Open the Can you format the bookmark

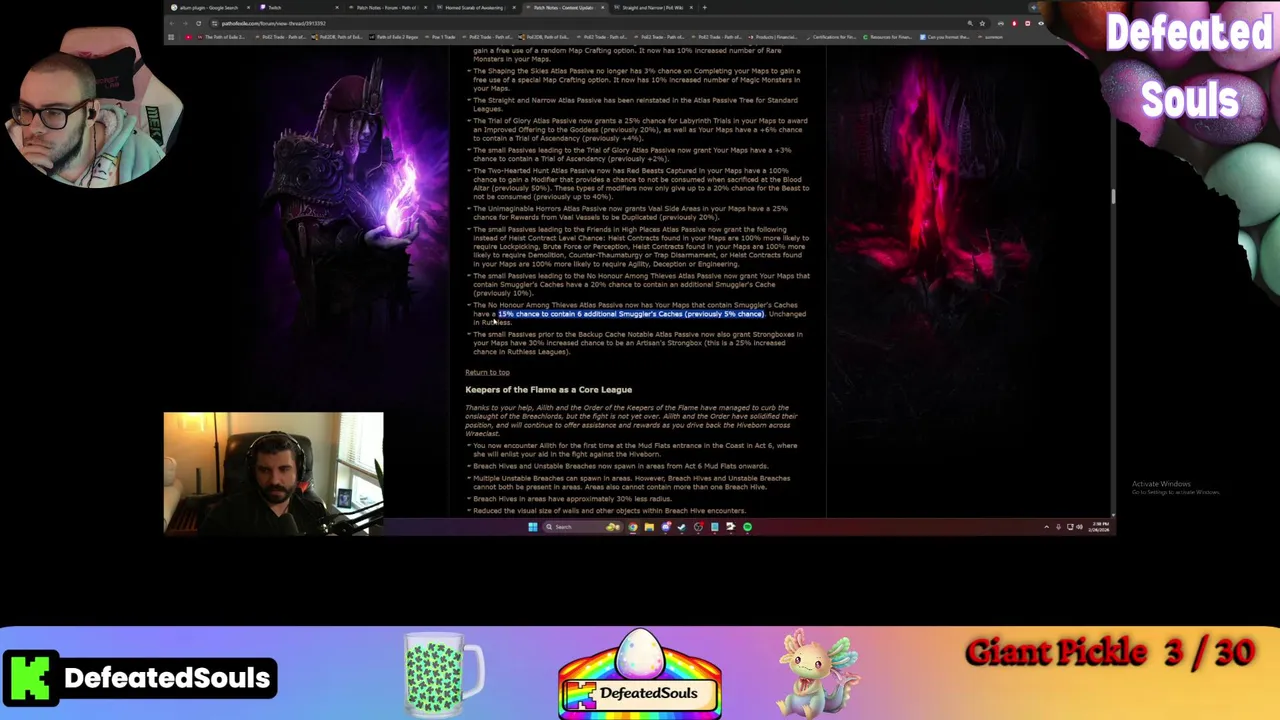[945, 37]
